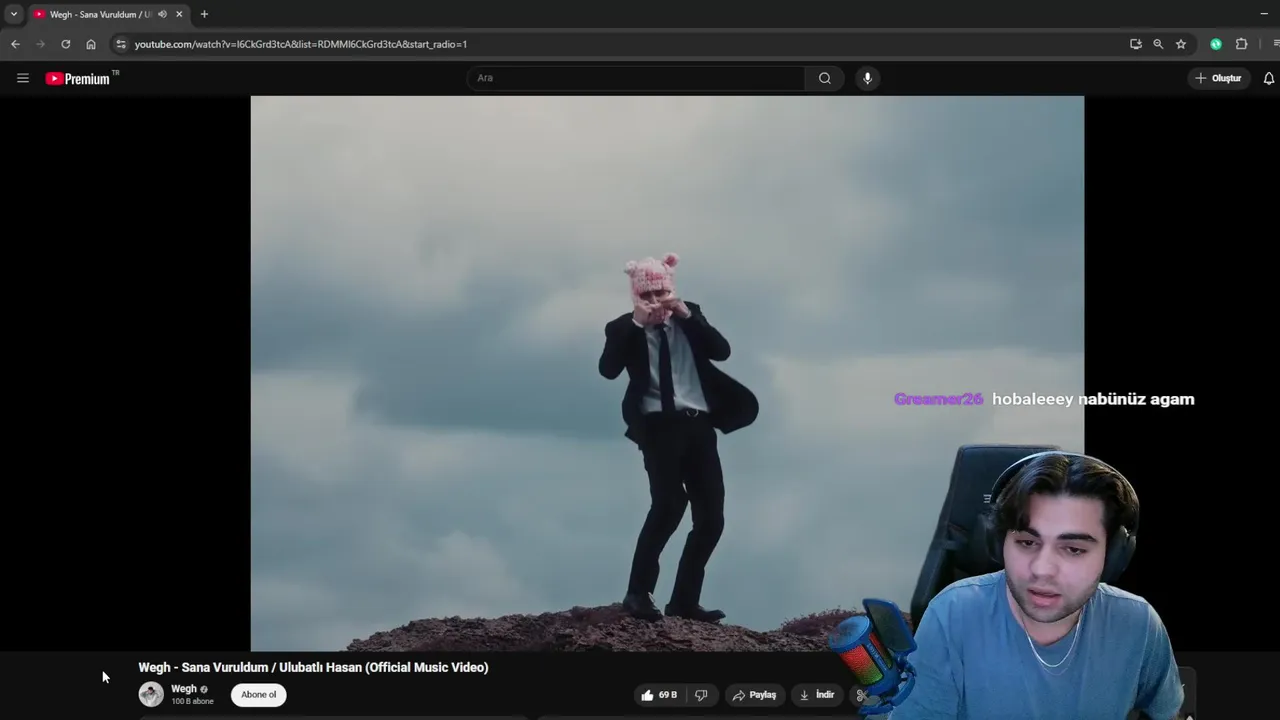Mute tab via speaker icon
This screenshot has width=1280, height=720.
(x=162, y=14)
